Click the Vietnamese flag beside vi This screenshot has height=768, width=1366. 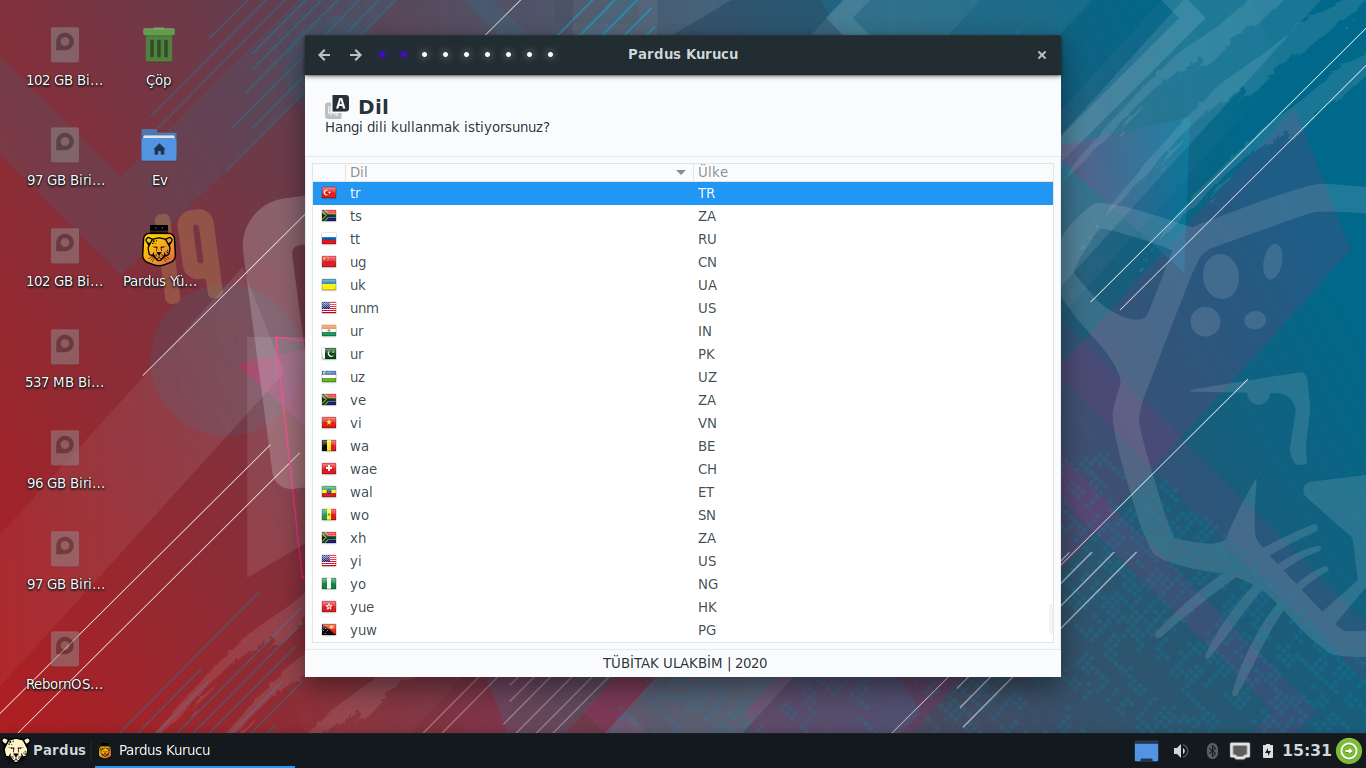(329, 423)
